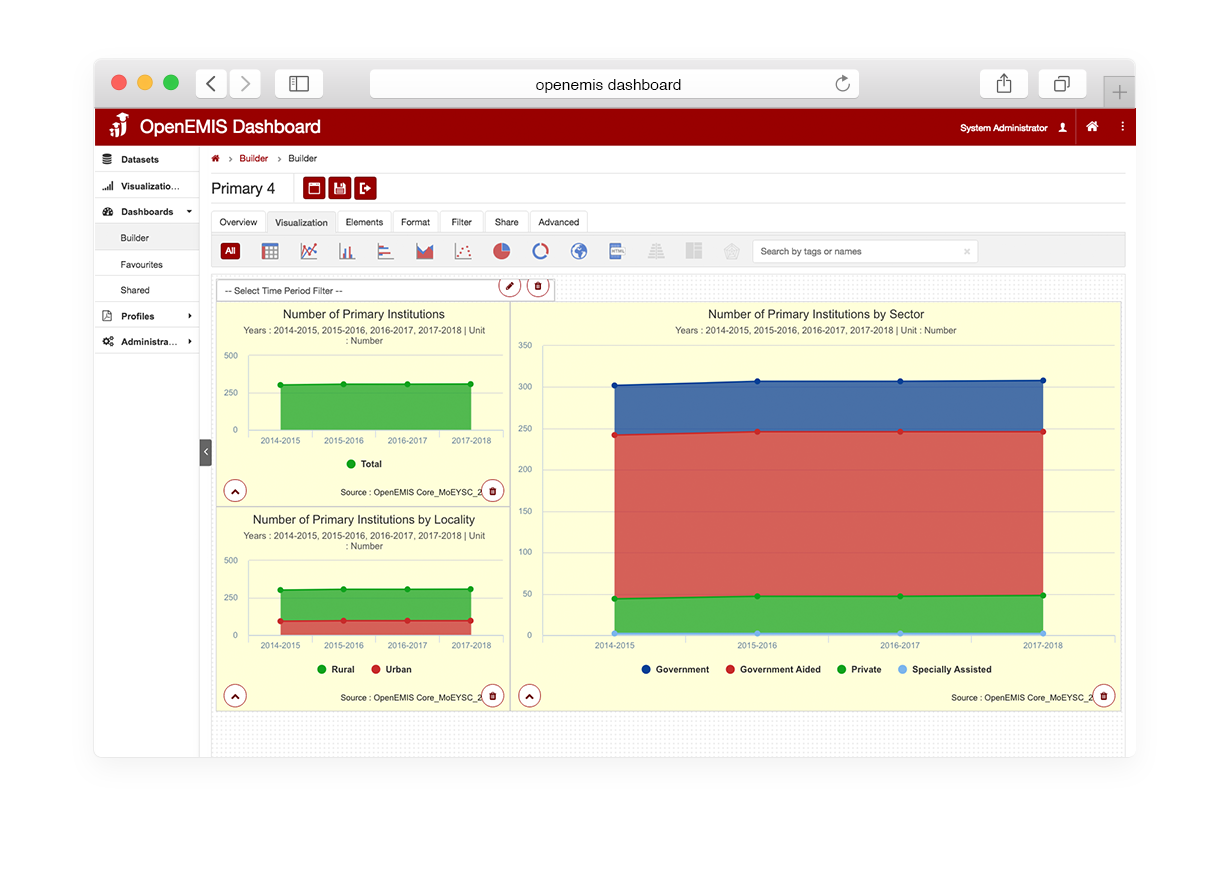Select the horizontal bar chart icon
Image resolution: width=1230 pixels, height=896 pixels.
385,251
